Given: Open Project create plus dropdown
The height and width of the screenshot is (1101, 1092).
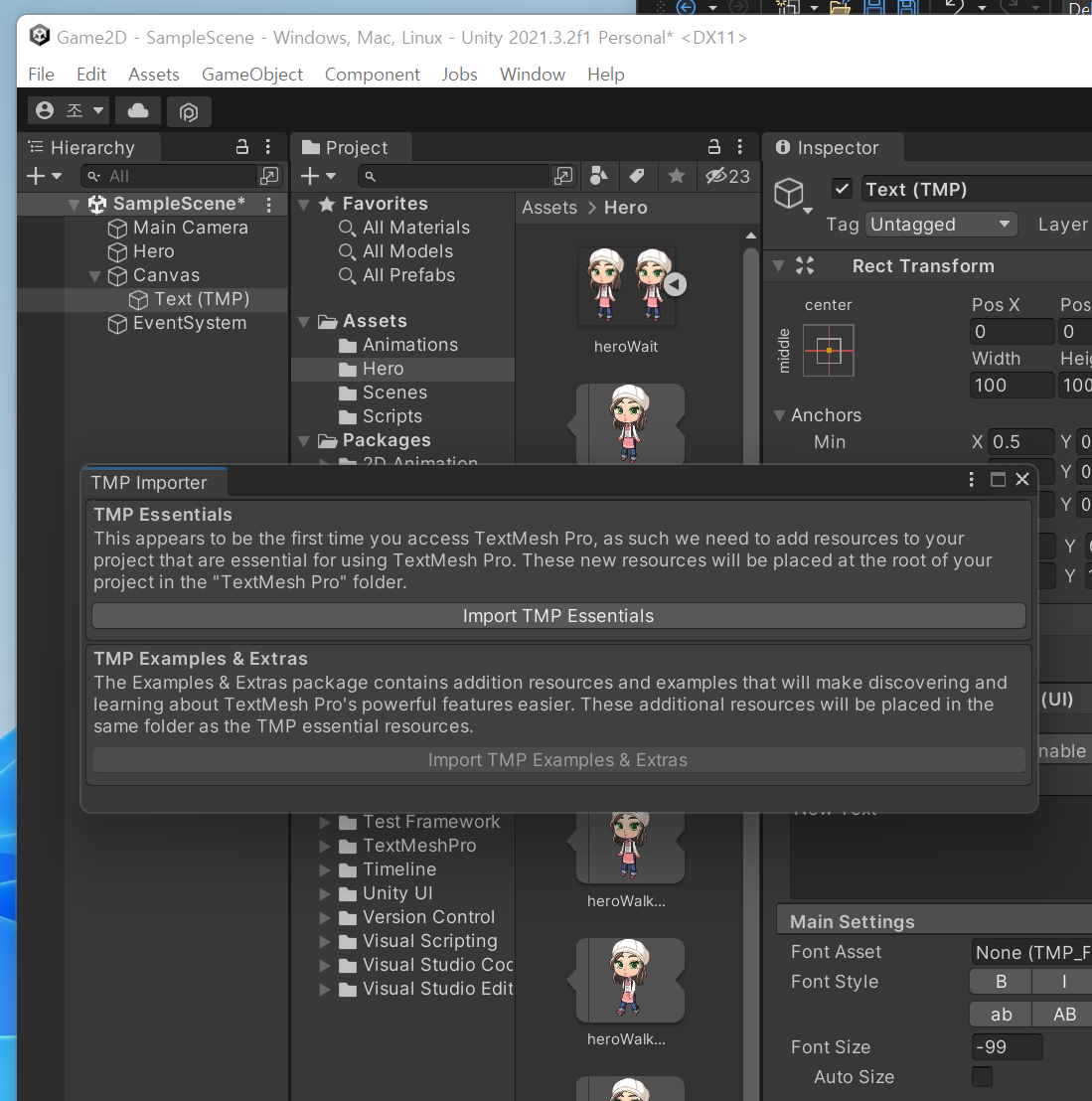Looking at the screenshot, I should pos(318,176).
